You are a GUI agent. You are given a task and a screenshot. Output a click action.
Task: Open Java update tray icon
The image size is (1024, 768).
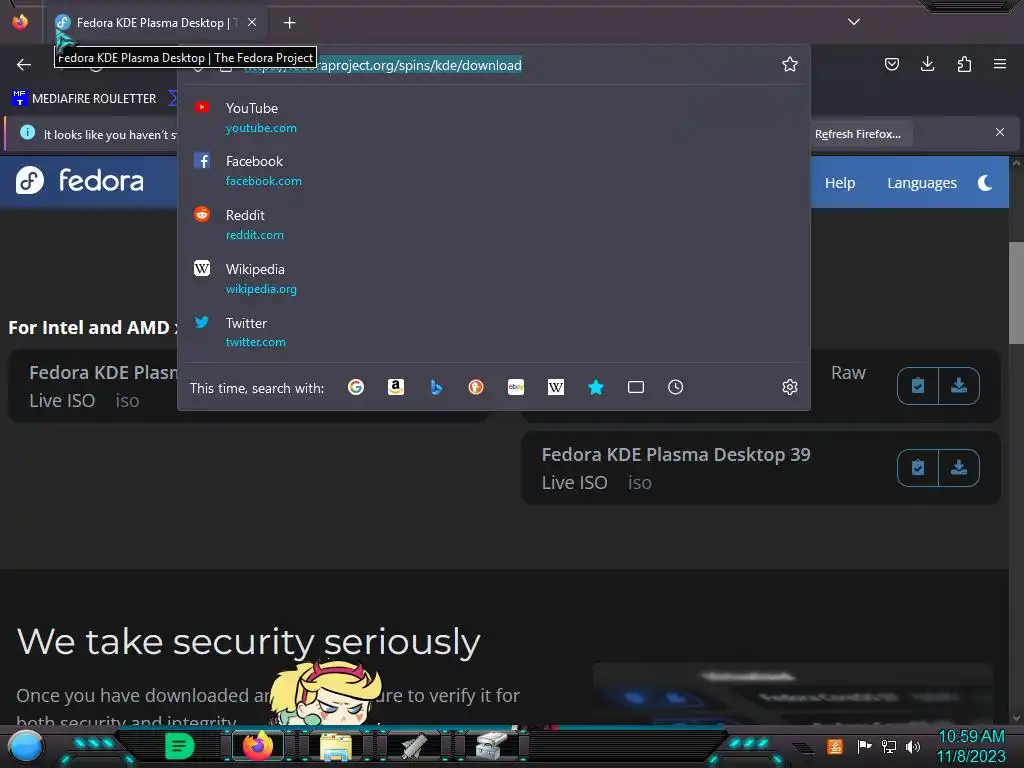coord(835,746)
